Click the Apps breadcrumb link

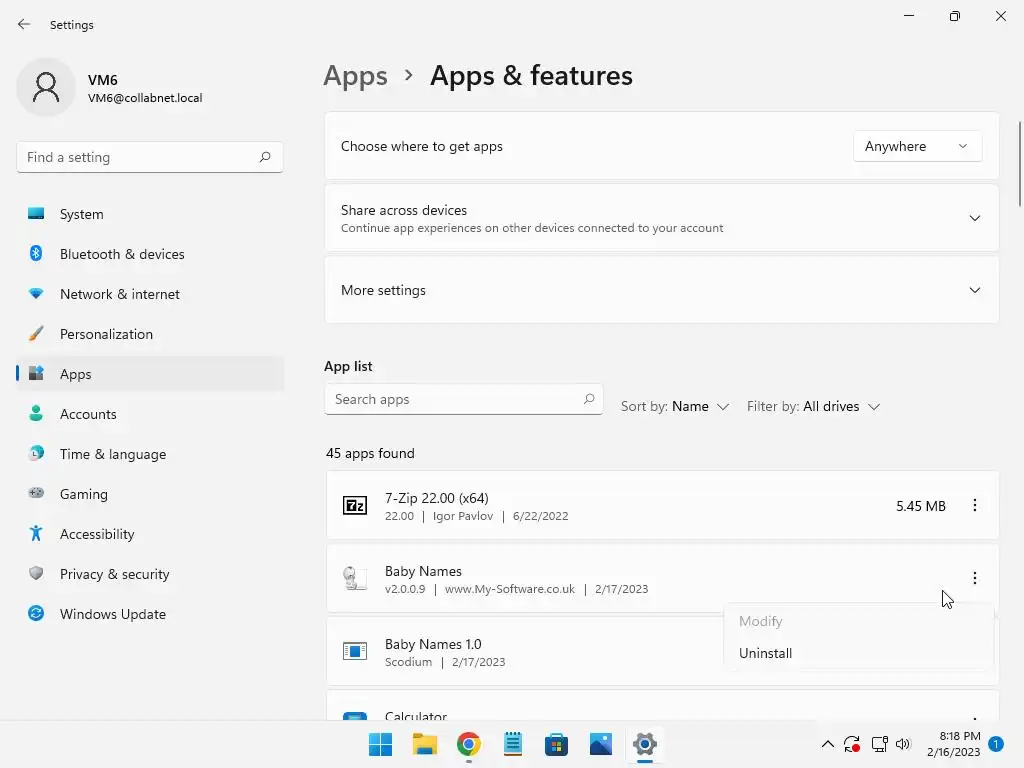pos(355,76)
